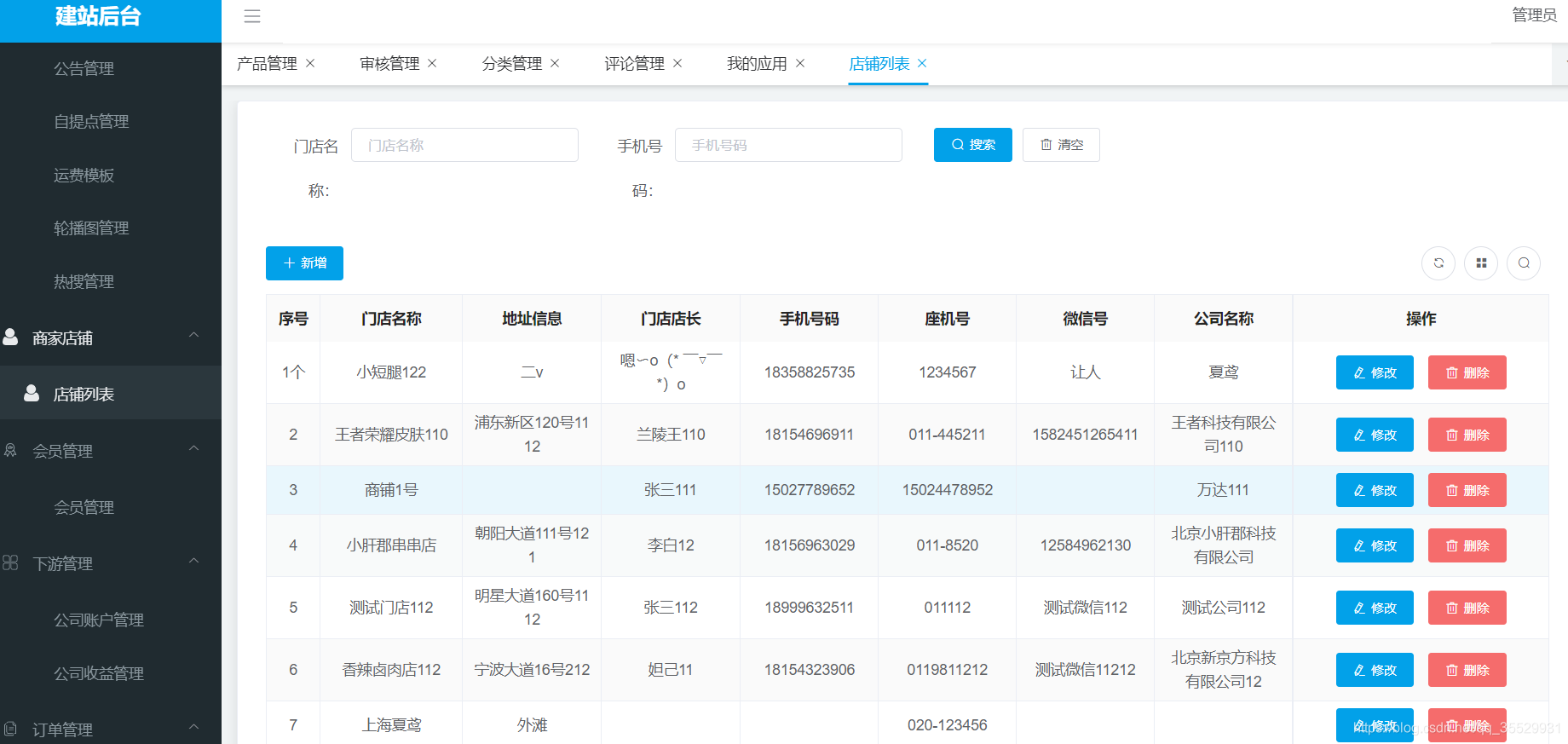
Task: Click the 清空 clear button
Action: pyautogui.click(x=1061, y=145)
